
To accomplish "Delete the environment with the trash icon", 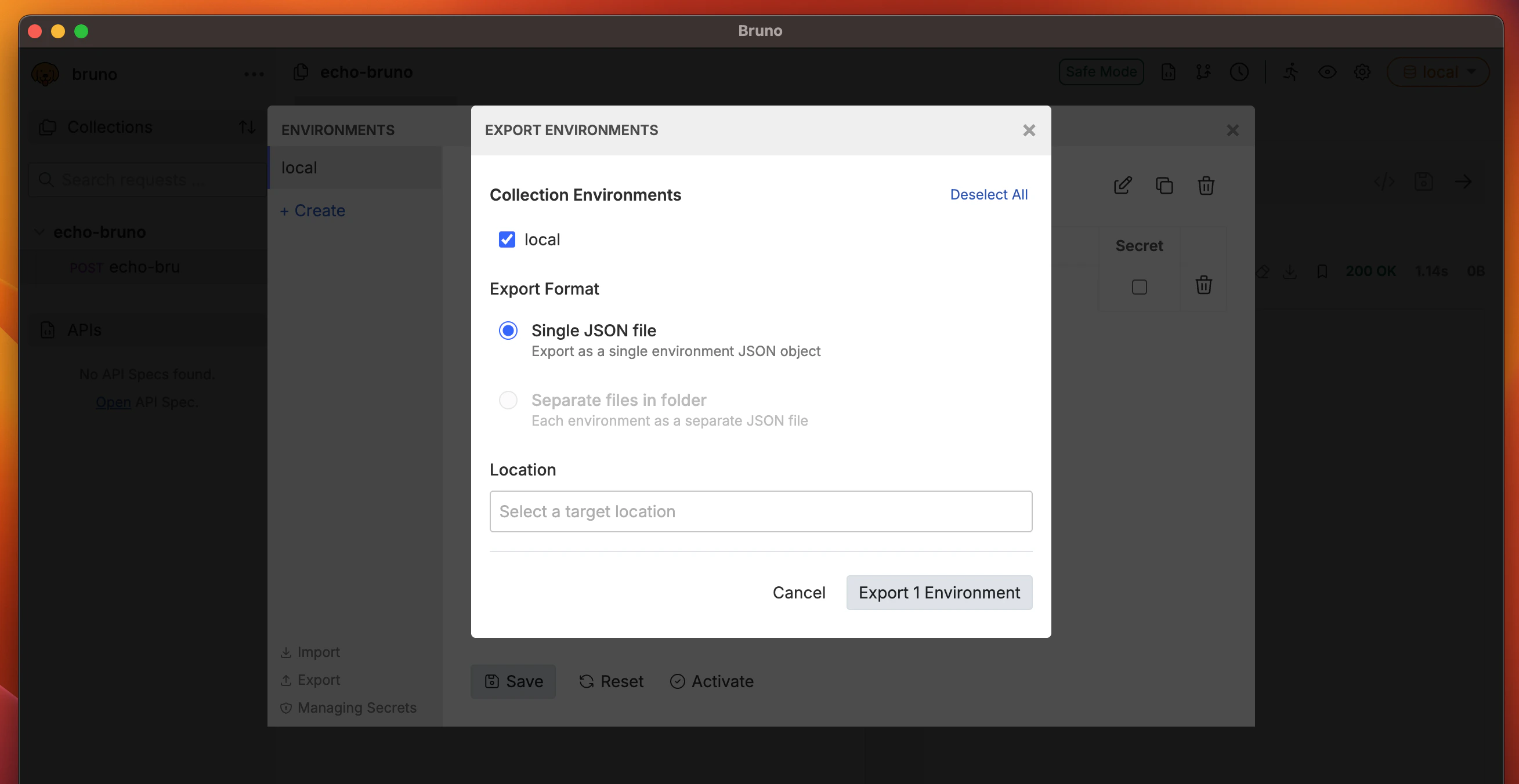I will (x=1205, y=185).
